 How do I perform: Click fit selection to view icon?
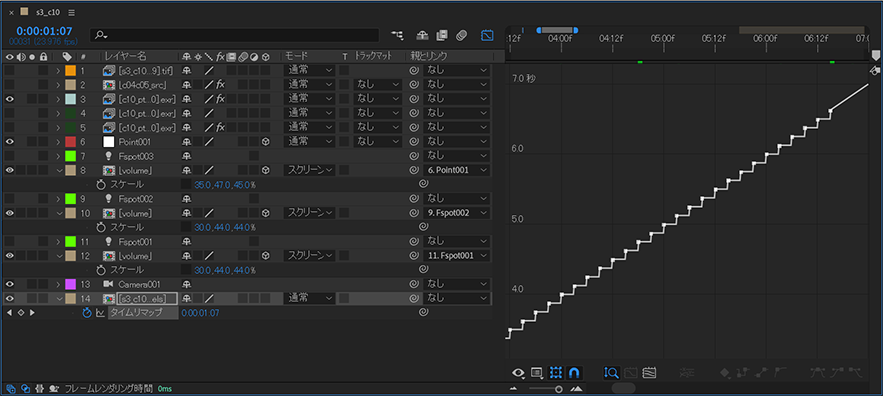click(x=631, y=373)
